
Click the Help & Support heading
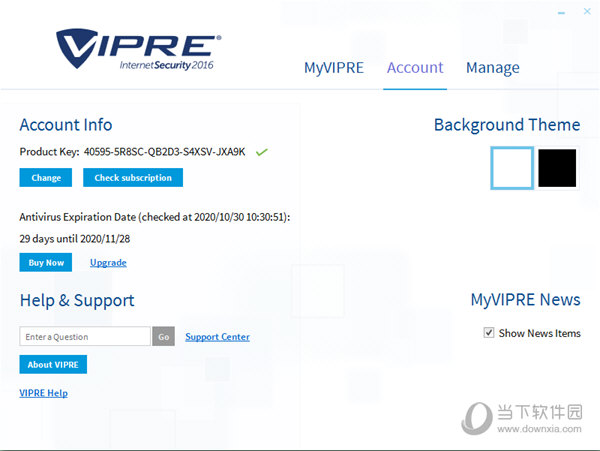point(77,300)
